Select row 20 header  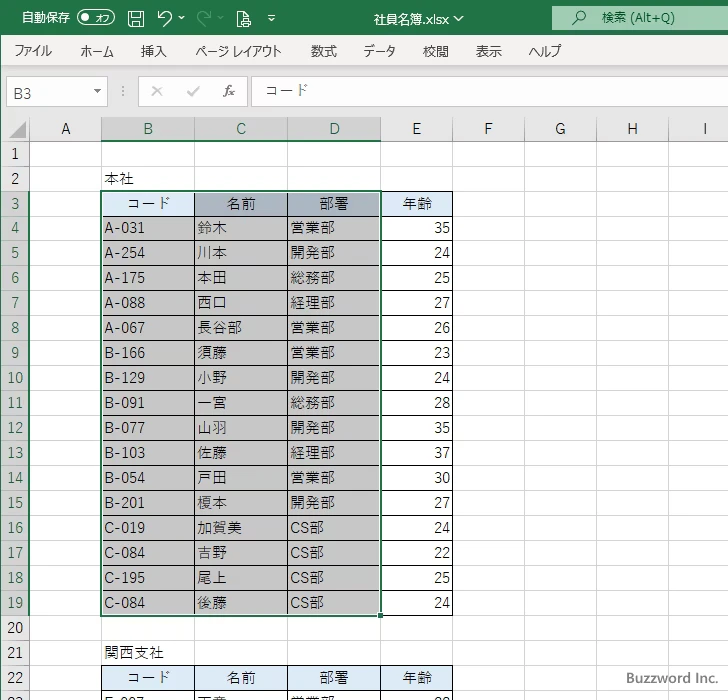[x=15, y=628]
